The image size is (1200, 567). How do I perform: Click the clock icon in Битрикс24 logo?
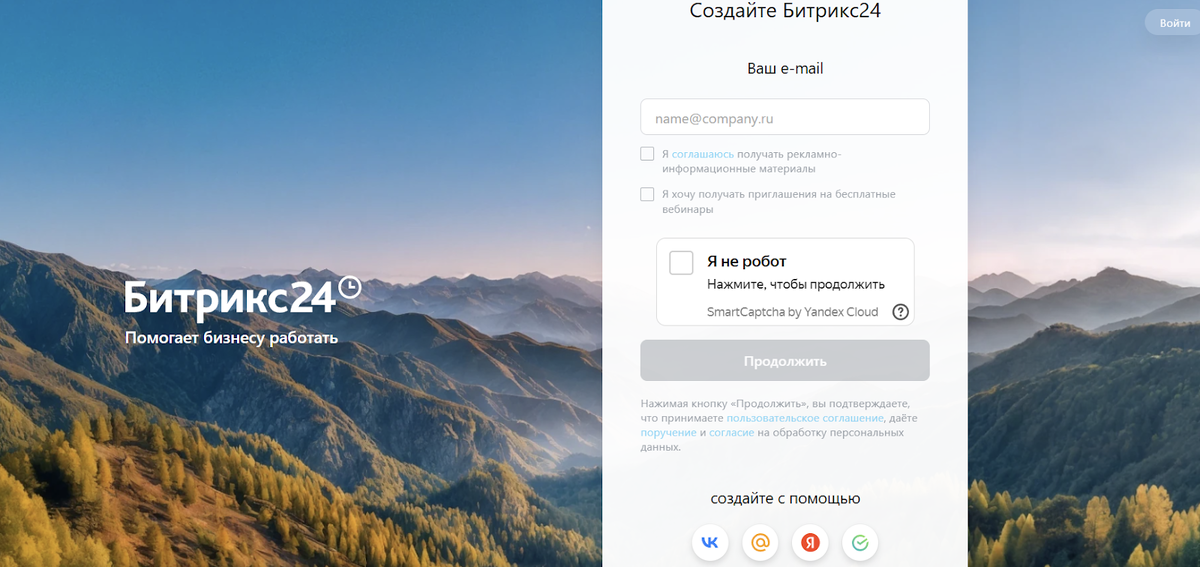(x=350, y=287)
